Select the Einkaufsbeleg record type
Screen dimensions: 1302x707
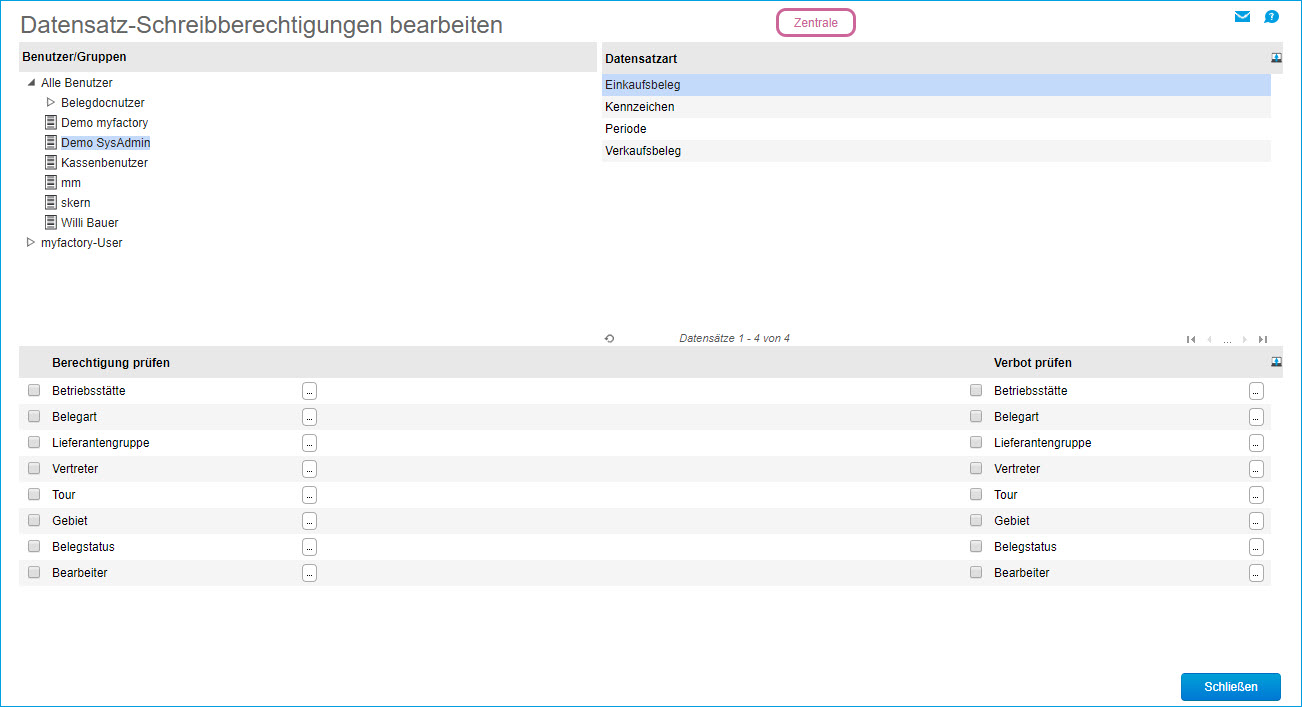[x=936, y=85]
